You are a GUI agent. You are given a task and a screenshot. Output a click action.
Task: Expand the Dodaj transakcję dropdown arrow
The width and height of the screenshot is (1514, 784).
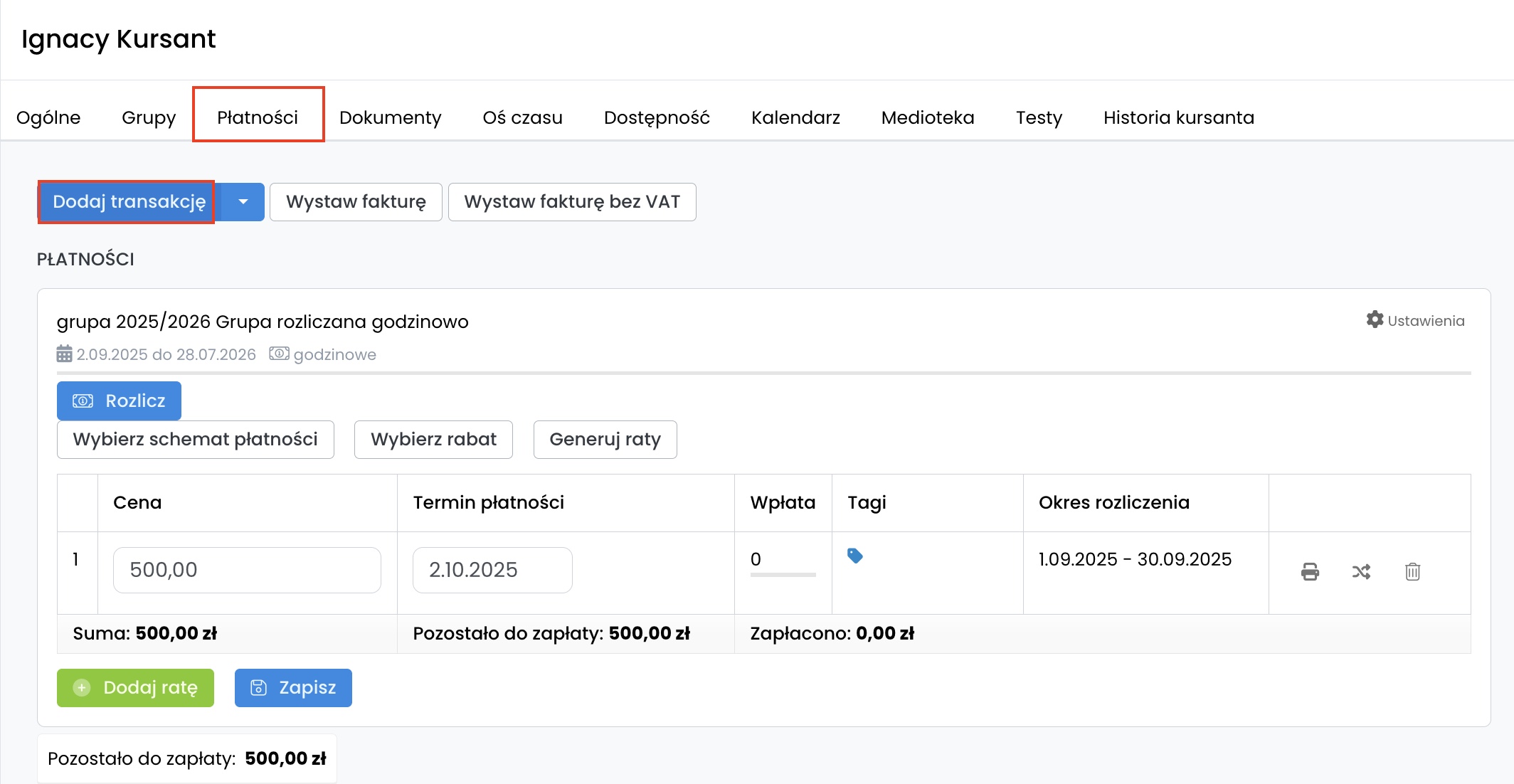[x=243, y=202]
